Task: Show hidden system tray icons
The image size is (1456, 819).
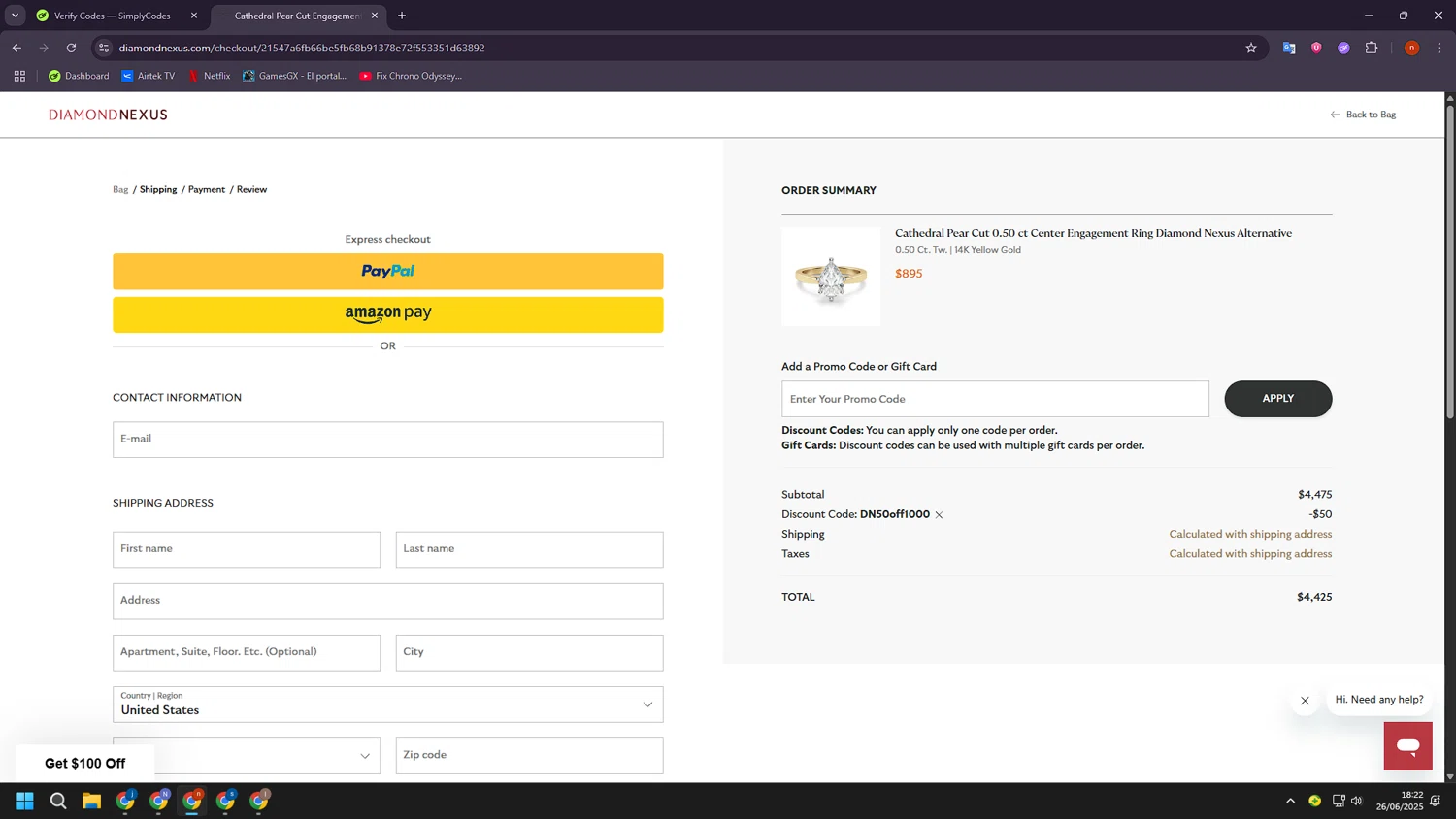Action: pyautogui.click(x=1290, y=801)
